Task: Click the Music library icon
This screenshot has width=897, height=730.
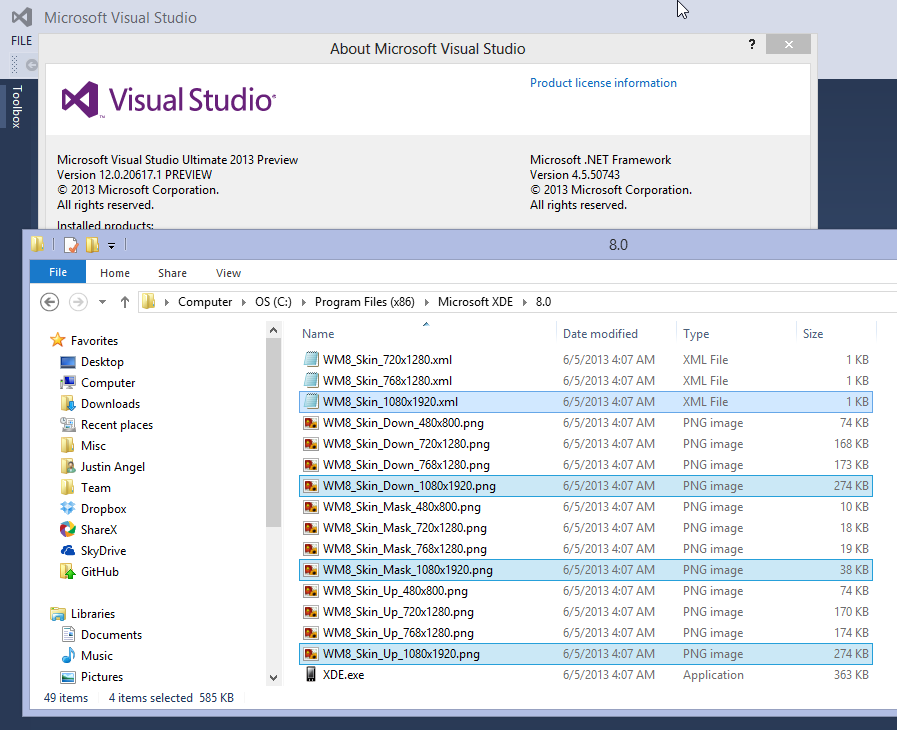Action: (x=68, y=655)
